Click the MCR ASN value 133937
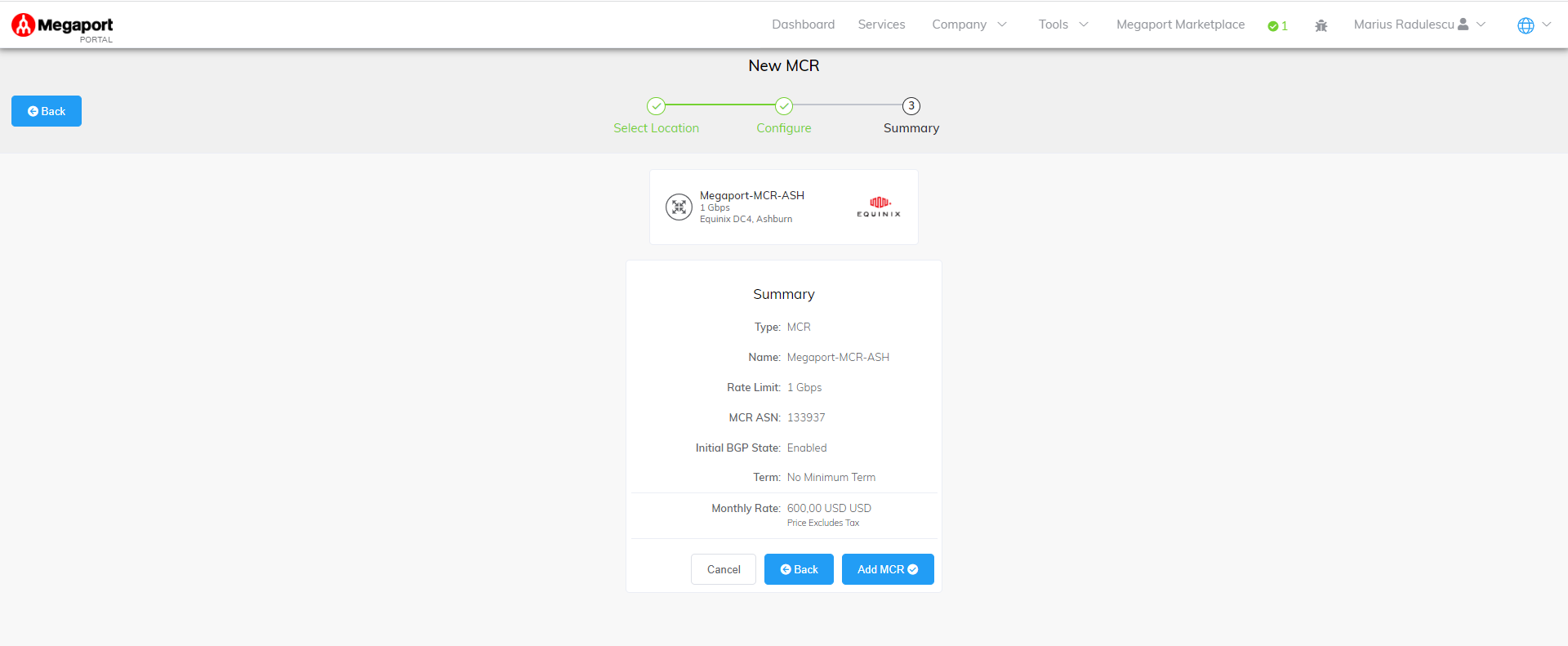This screenshot has height=646, width=1568. point(806,417)
